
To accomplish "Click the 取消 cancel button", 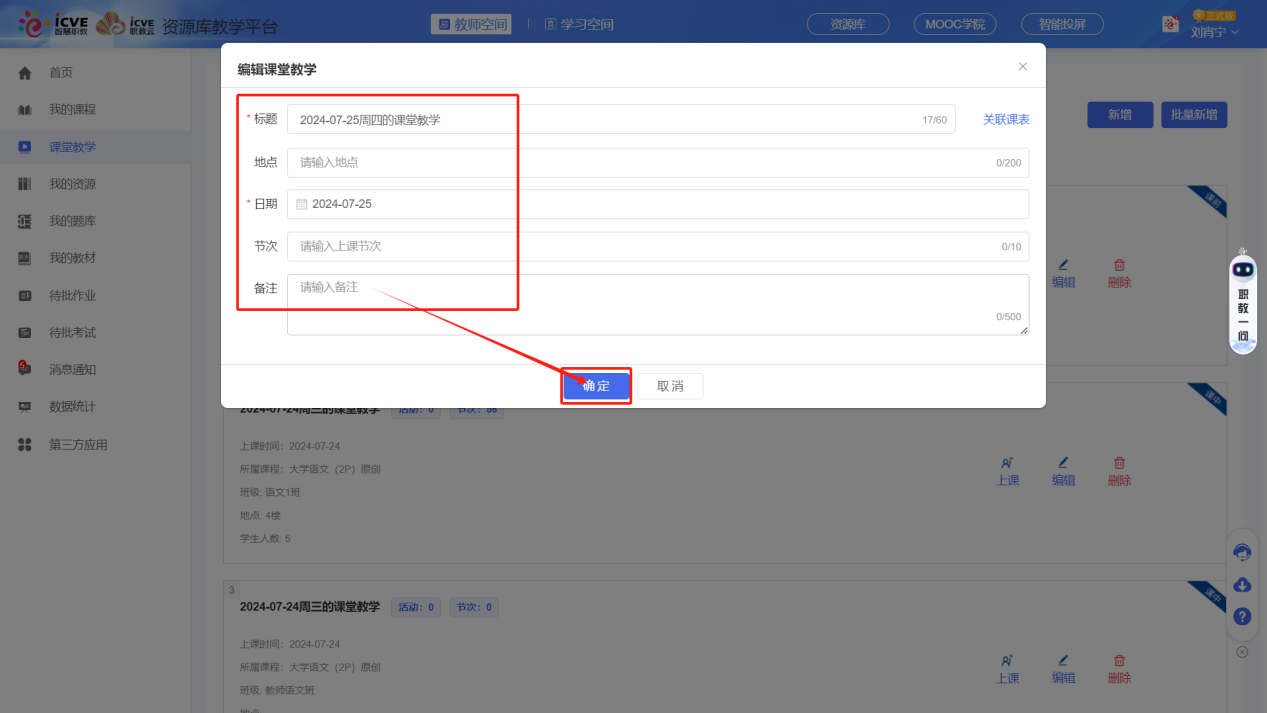I will pos(670,386).
